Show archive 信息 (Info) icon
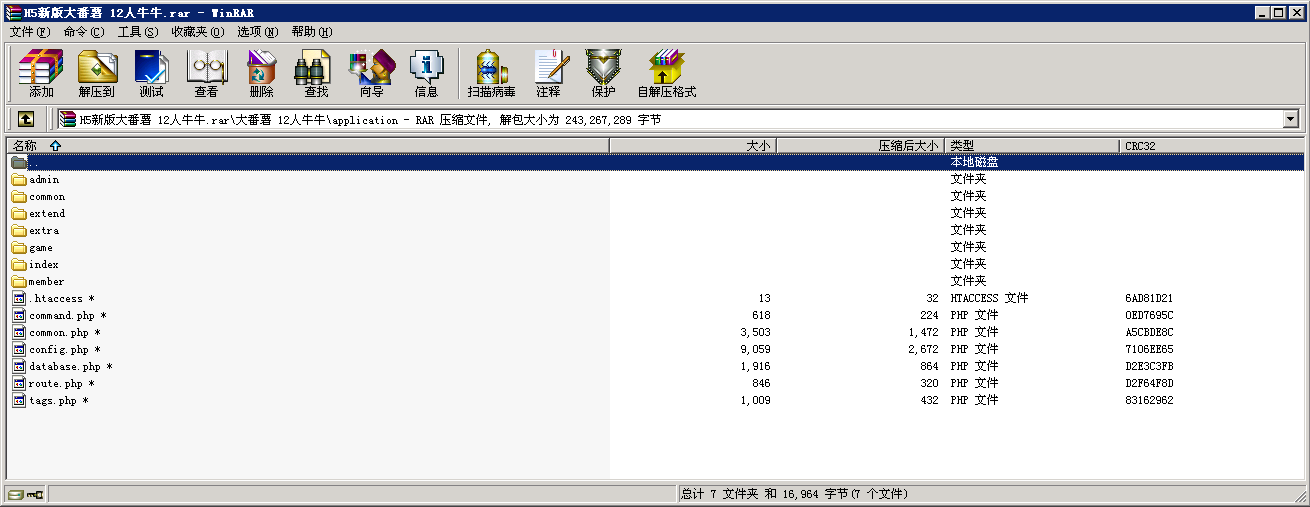Viewport: 1310px width, 507px height. click(426, 74)
